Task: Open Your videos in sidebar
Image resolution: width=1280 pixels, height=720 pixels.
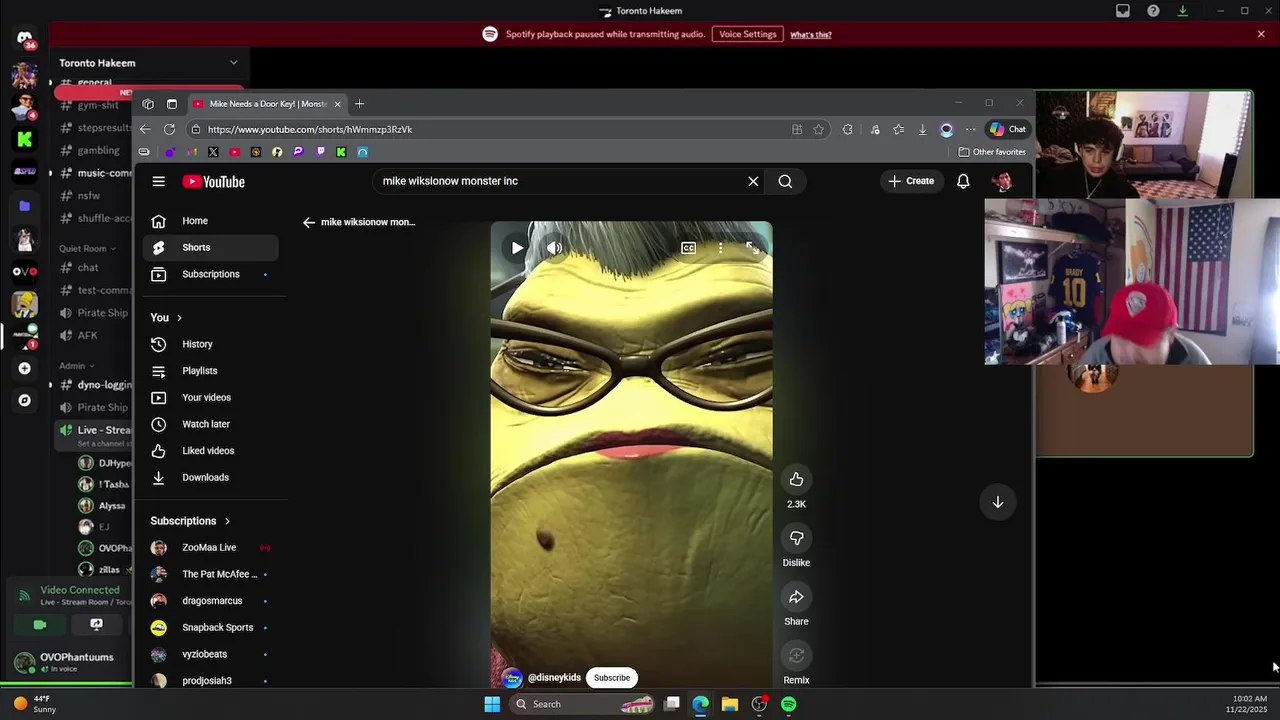Action: tap(211, 397)
